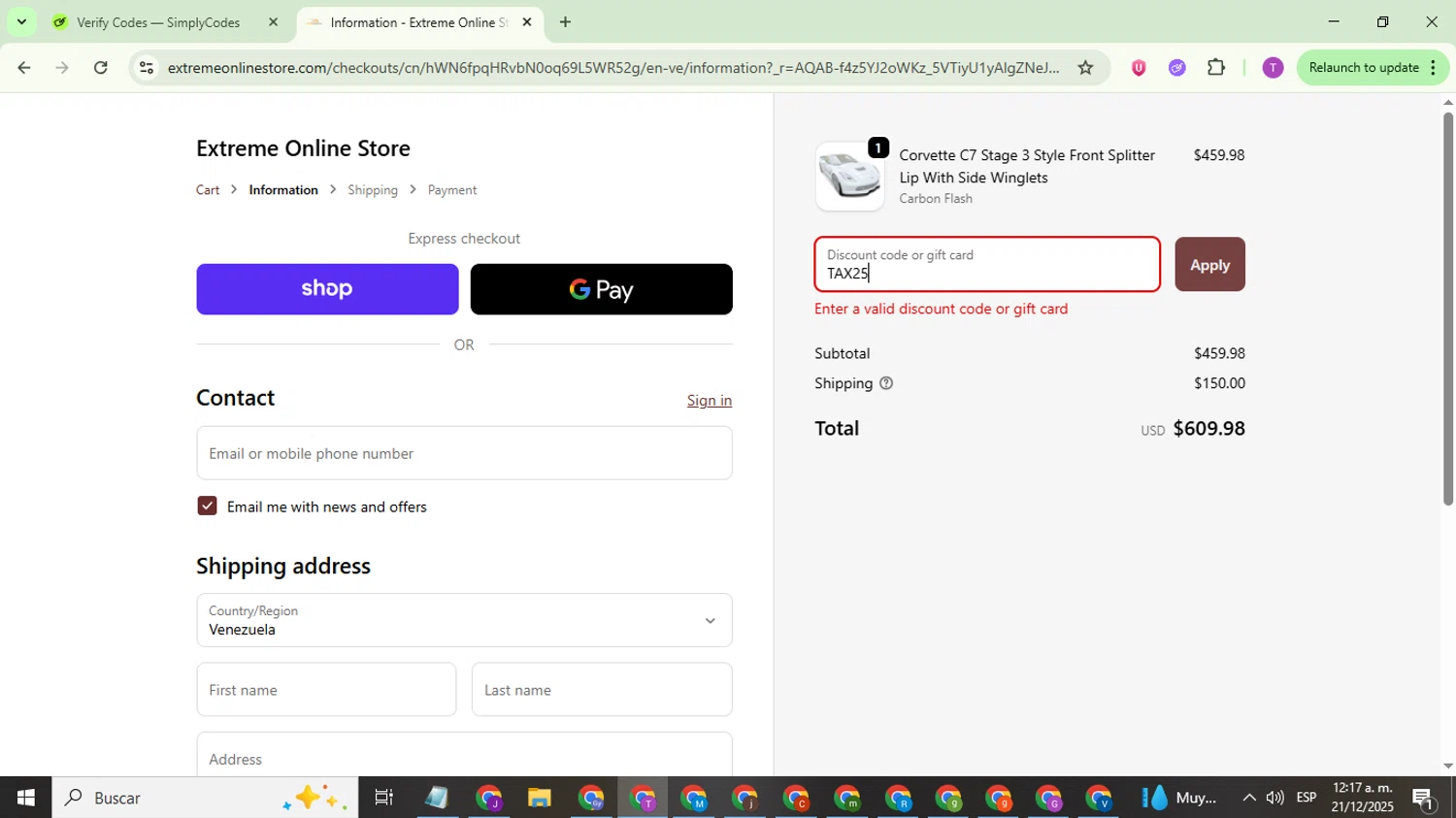Switch the ESP input language
The height and width of the screenshot is (818, 1456).
(x=1307, y=798)
